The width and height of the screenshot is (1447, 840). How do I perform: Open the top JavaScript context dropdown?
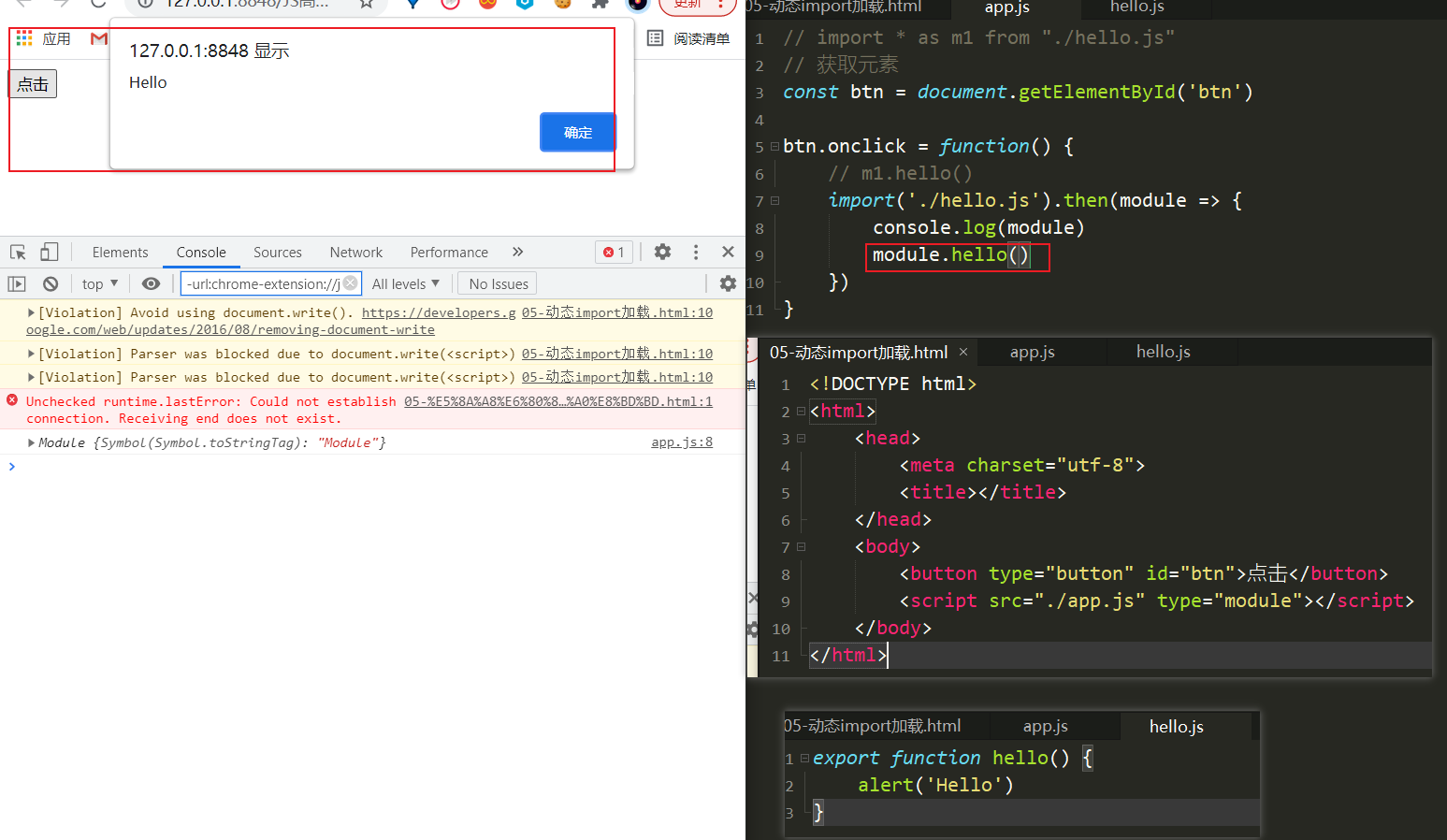tap(100, 283)
